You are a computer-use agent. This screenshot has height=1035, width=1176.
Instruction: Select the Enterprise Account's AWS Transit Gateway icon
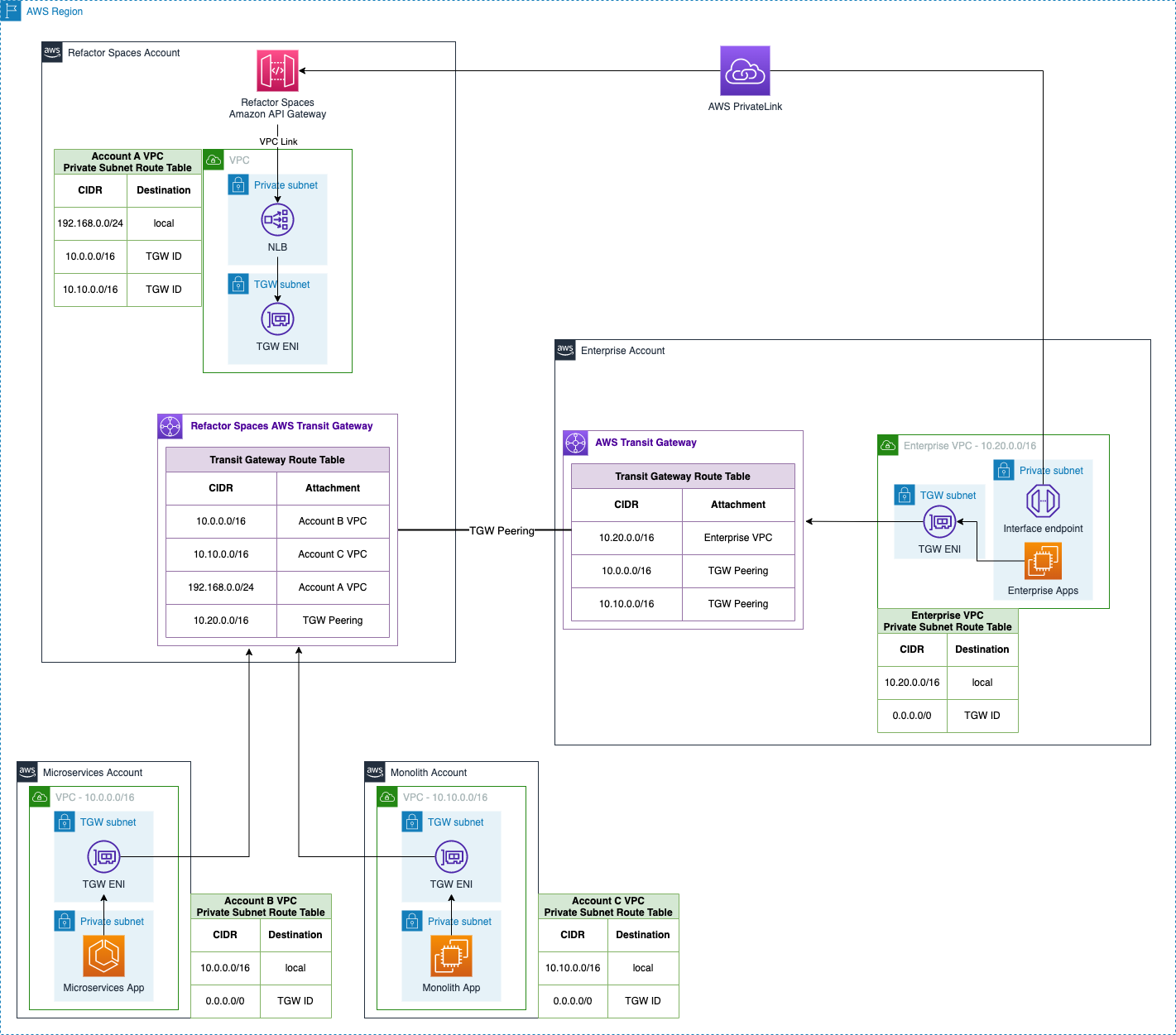coord(575,443)
